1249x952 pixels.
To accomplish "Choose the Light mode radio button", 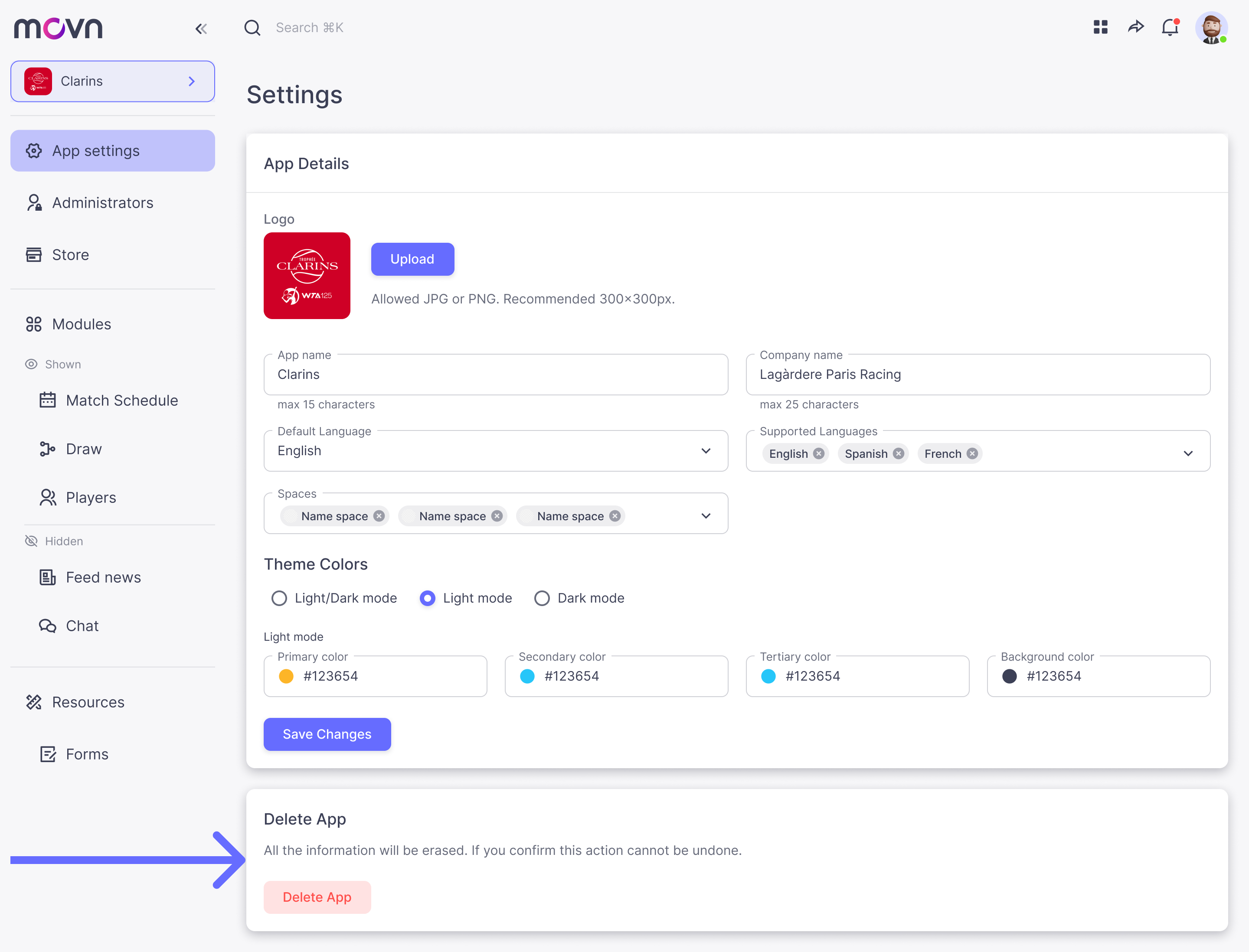I will [x=428, y=598].
